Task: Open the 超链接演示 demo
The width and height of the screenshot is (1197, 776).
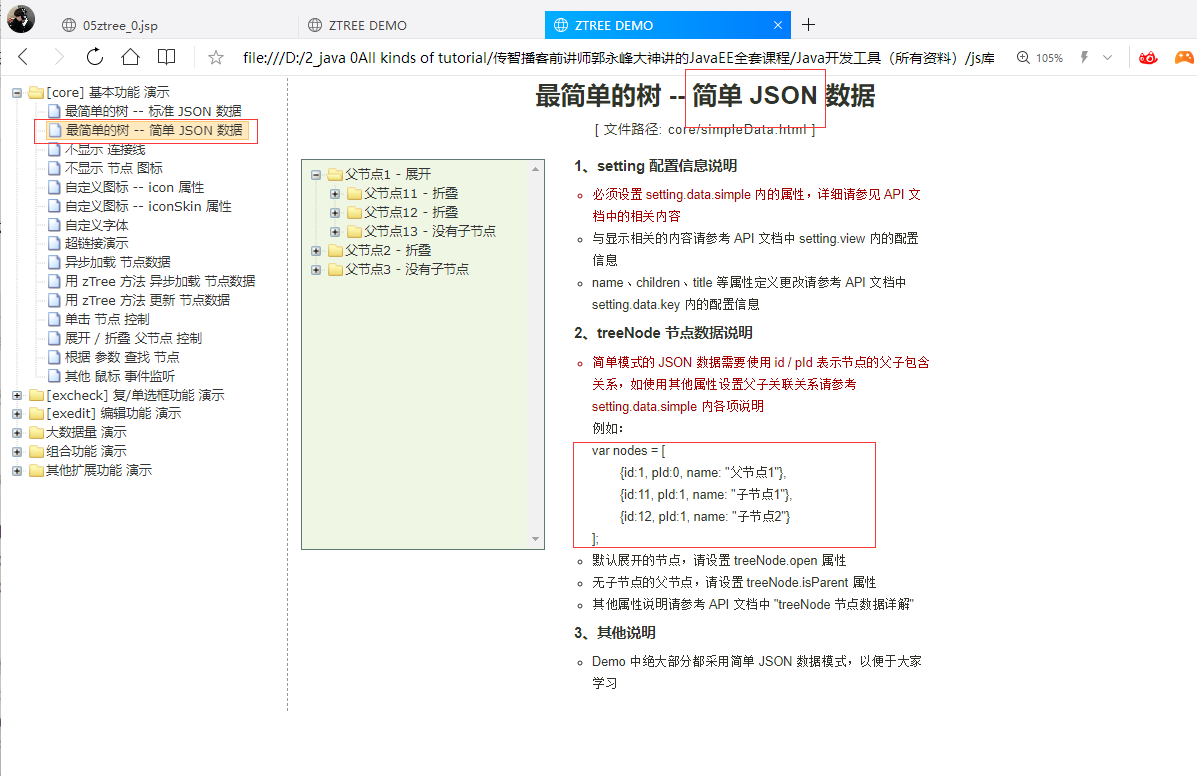Action: point(96,243)
